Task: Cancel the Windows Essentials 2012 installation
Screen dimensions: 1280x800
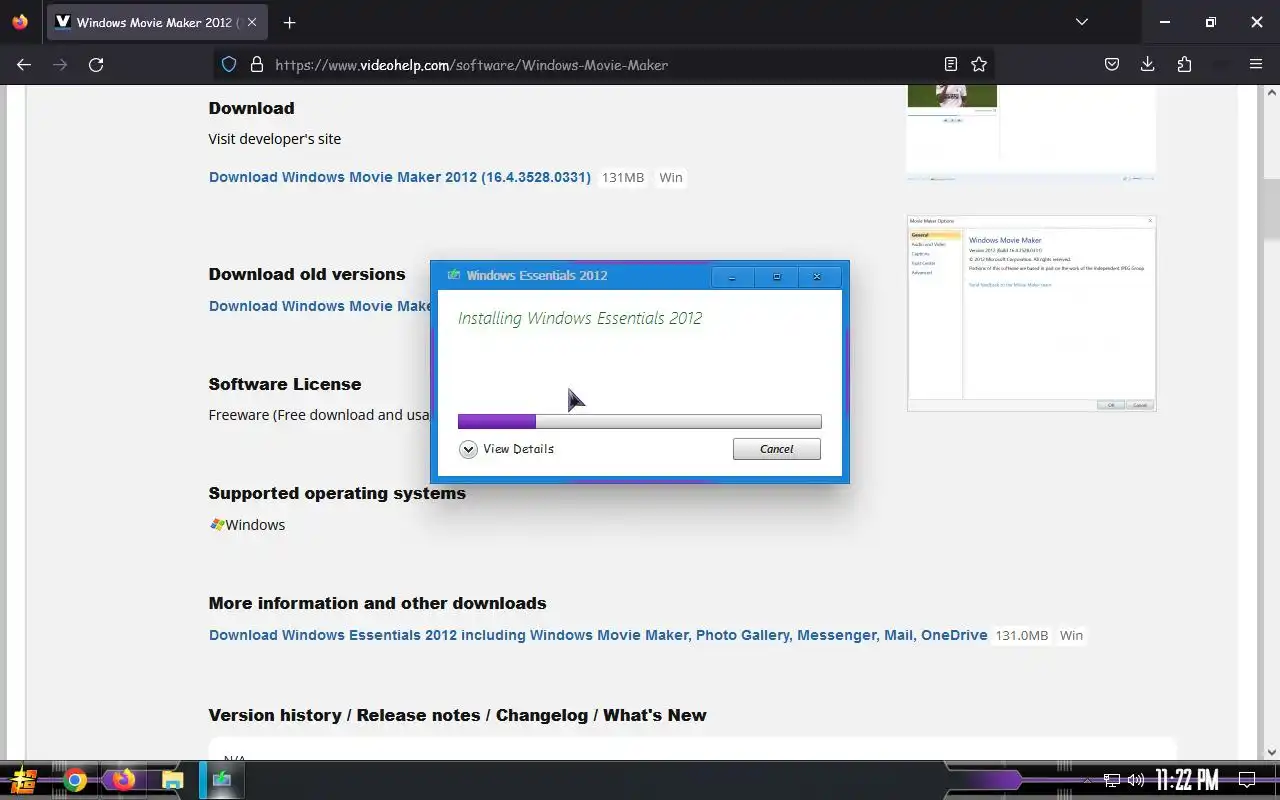Action: click(x=777, y=449)
